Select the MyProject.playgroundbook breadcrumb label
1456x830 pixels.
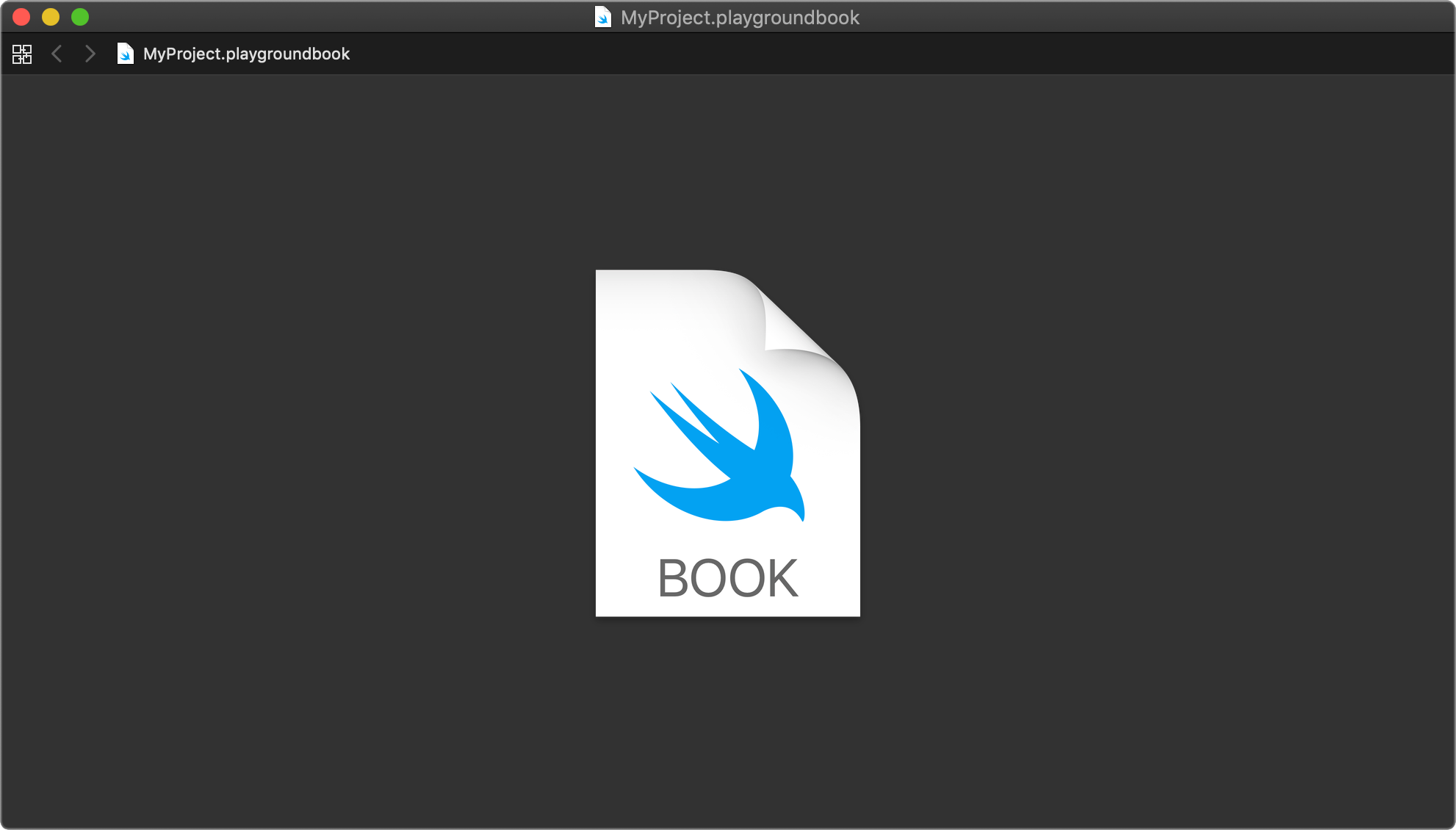point(245,54)
